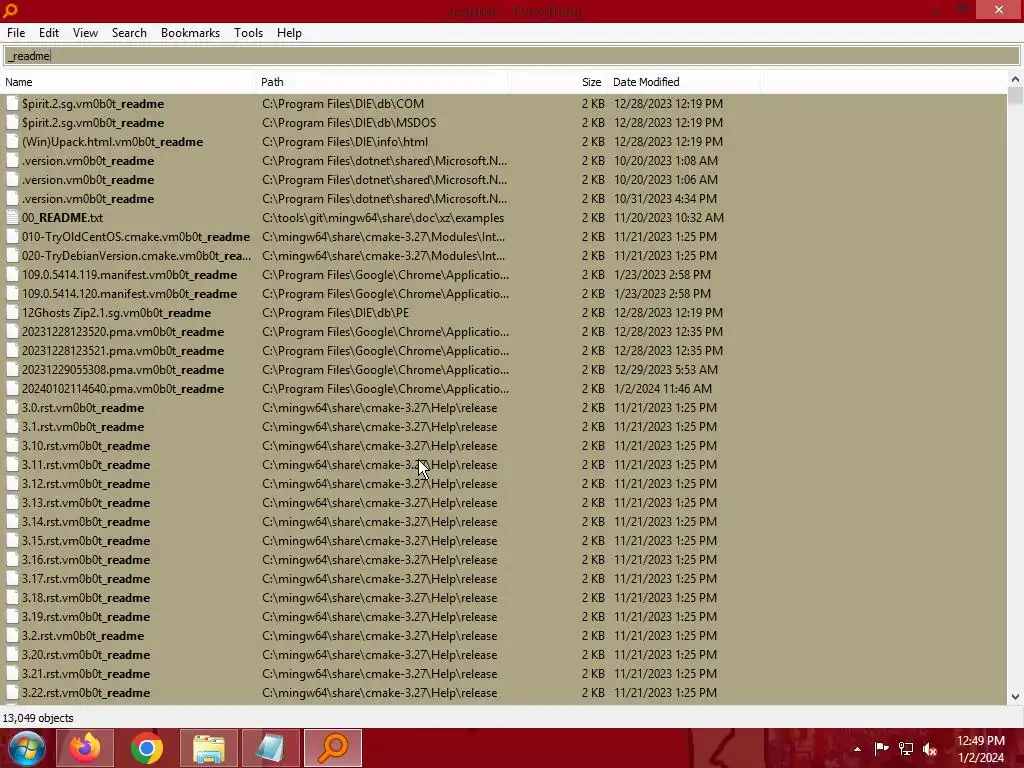This screenshot has height=768, width=1024.
Task: Show hidden system tray icons arrow
Action: tap(857, 749)
